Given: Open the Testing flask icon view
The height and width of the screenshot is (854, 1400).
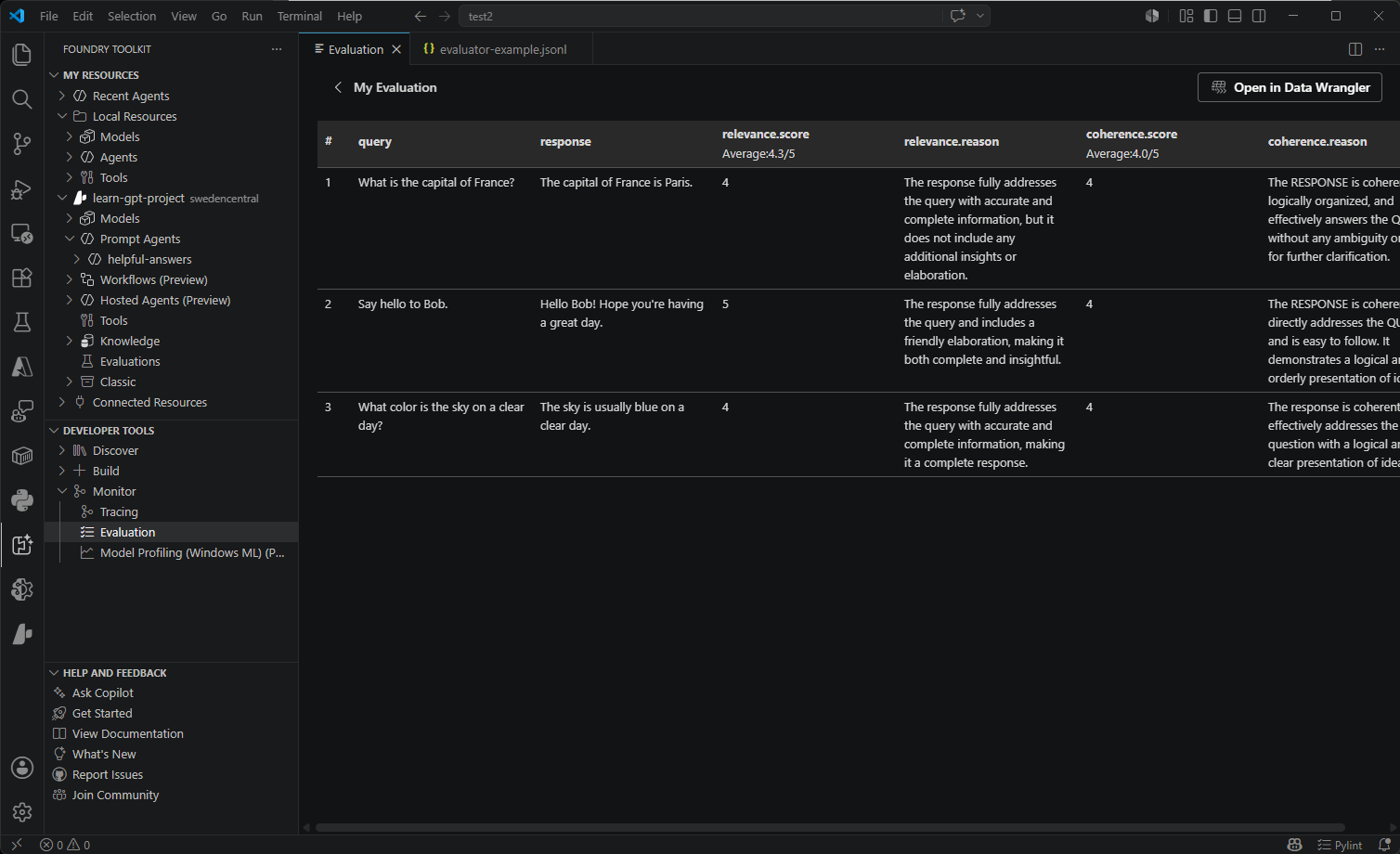Looking at the screenshot, I should click(x=22, y=322).
